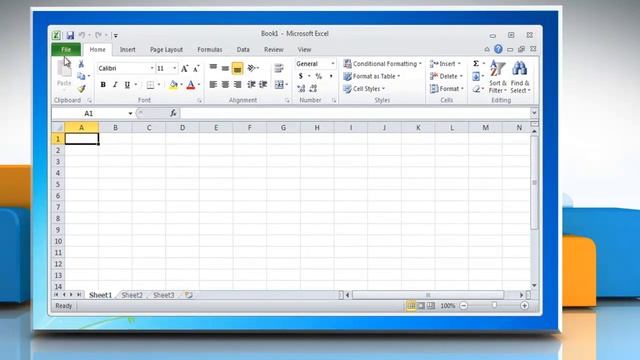Switch to the Review tab
Image resolution: width=640 pixels, height=360 pixels.
[273, 49]
